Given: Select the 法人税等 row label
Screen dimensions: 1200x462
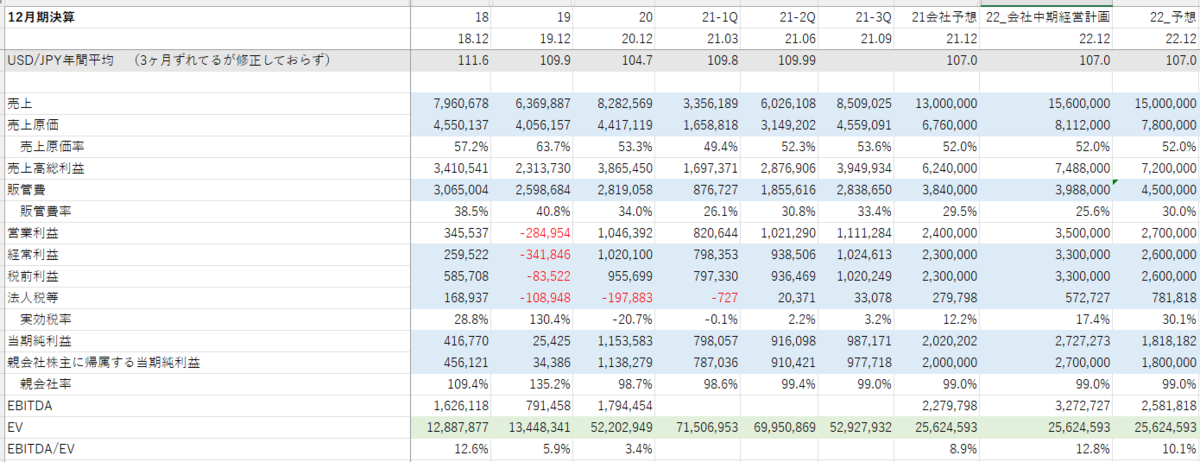Looking at the screenshot, I should click(32, 297).
